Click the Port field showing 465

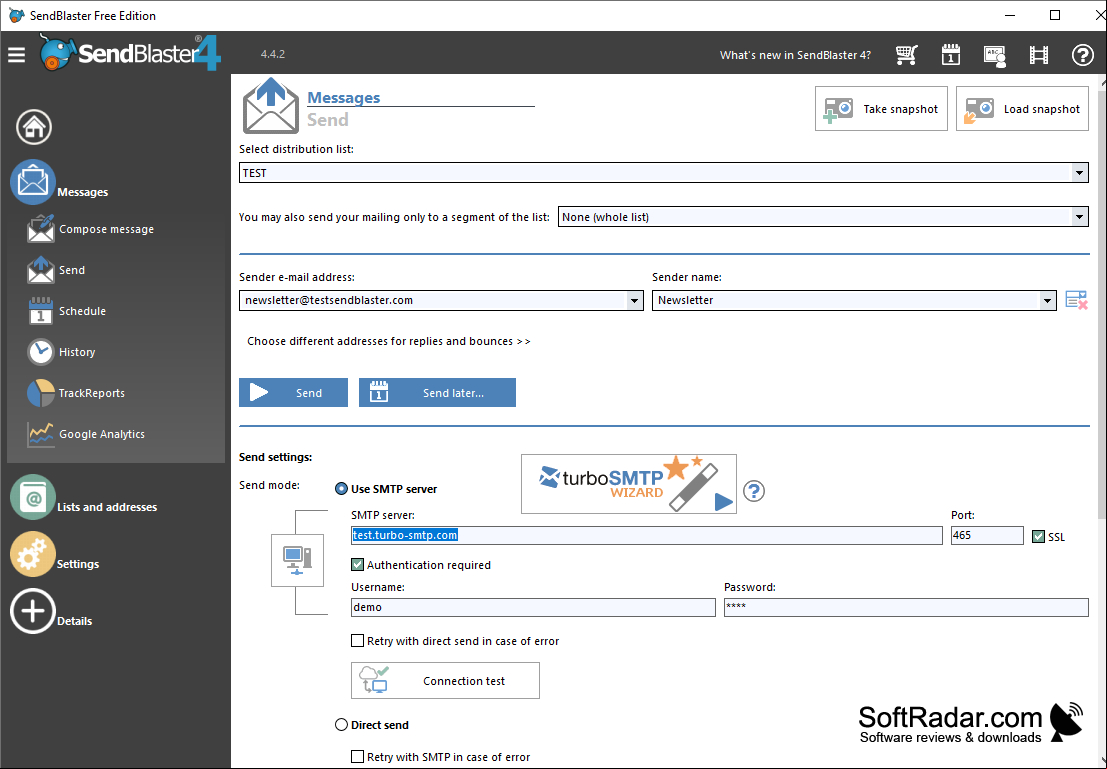coord(987,535)
